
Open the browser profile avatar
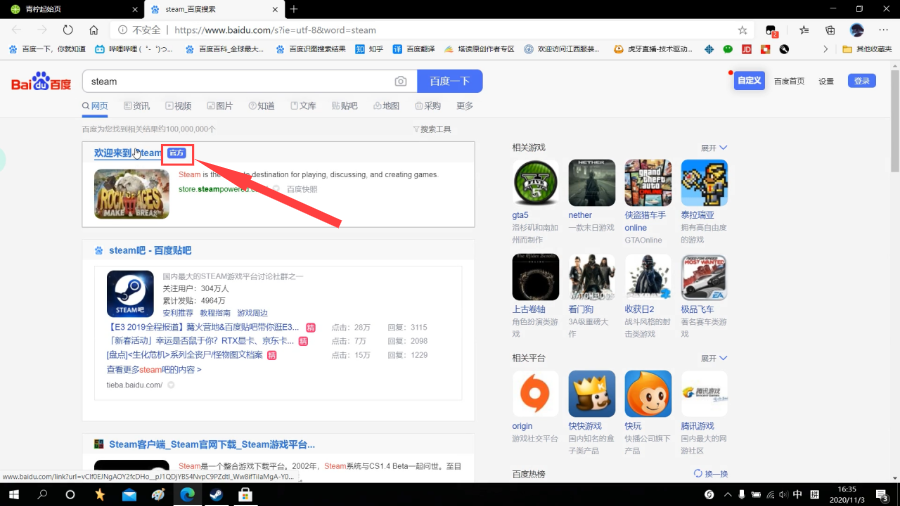pos(857,30)
